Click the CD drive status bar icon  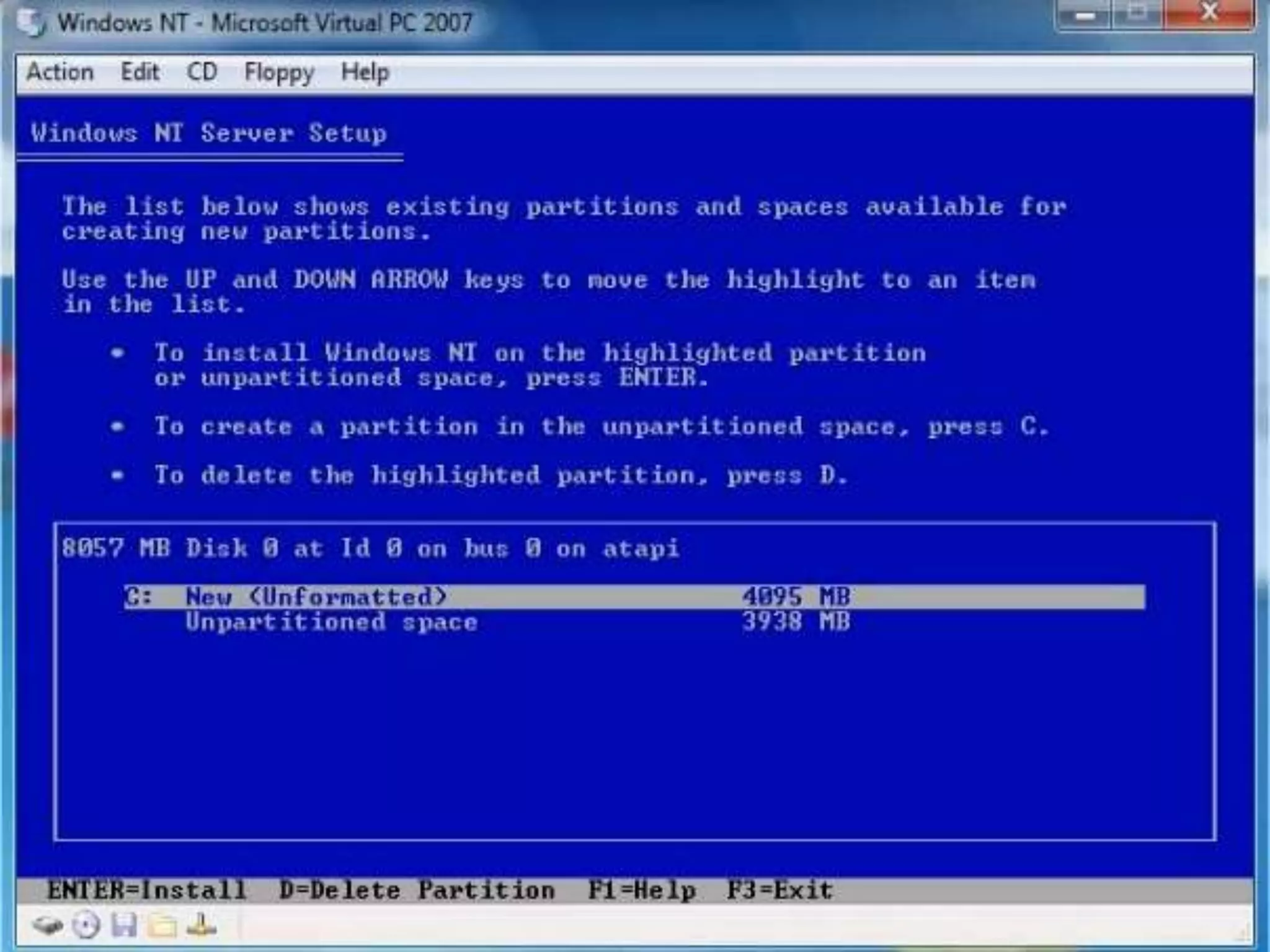pyautogui.click(x=86, y=926)
